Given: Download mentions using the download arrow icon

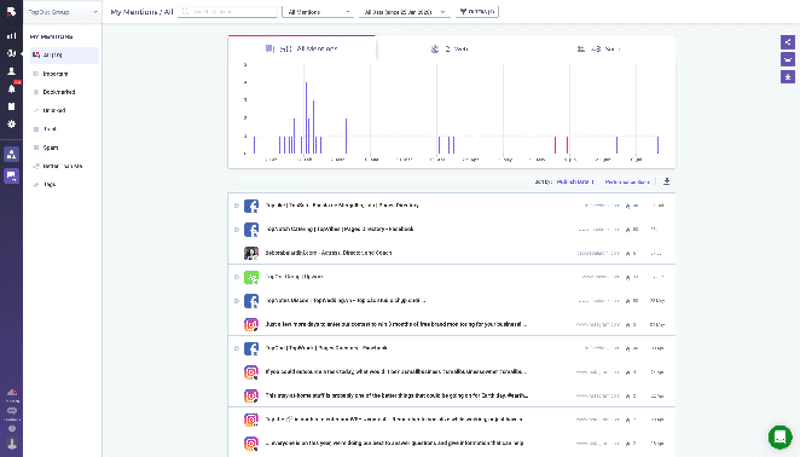Looking at the screenshot, I should 667,182.
